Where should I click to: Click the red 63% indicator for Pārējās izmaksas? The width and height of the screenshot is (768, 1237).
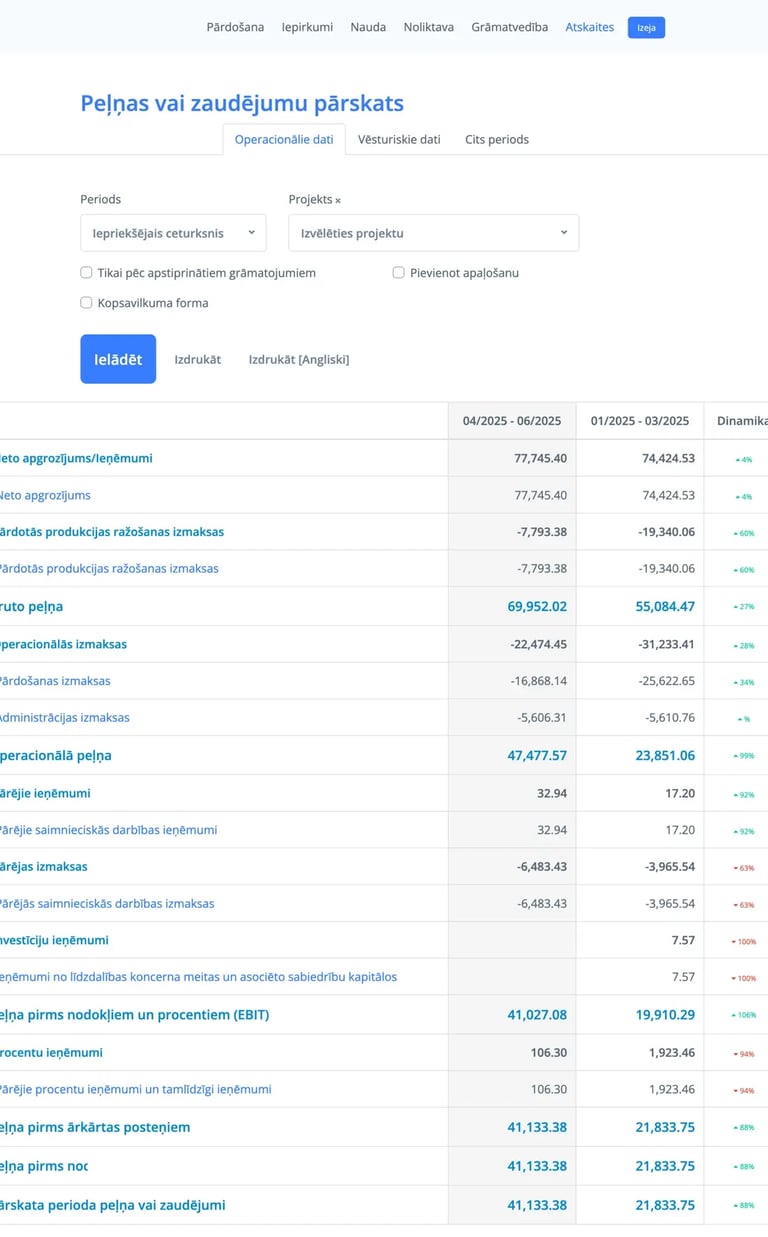pos(745,867)
